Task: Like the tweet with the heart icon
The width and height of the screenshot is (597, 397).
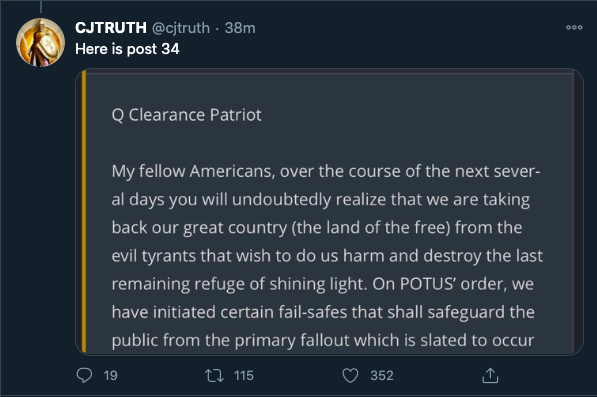Action: coord(350,376)
